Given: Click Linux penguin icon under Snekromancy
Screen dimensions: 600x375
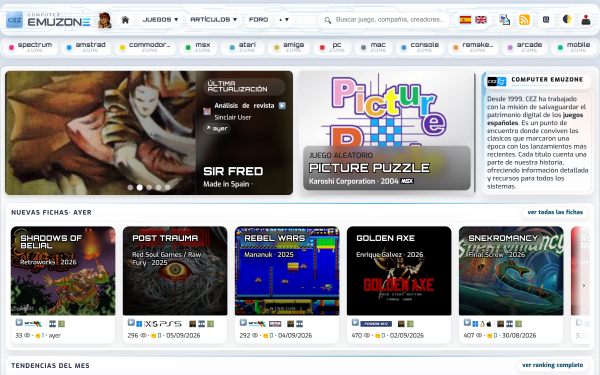Looking at the screenshot, I should click(x=483, y=324).
